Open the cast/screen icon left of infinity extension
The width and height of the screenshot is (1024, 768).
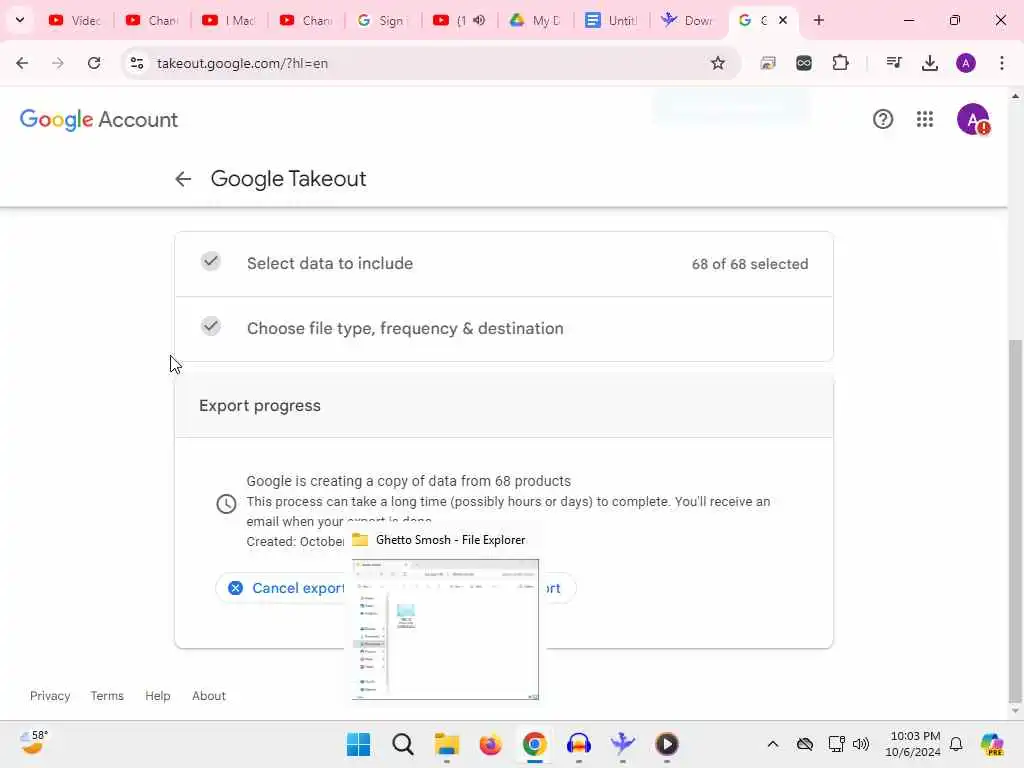click(x=768, y=63)
